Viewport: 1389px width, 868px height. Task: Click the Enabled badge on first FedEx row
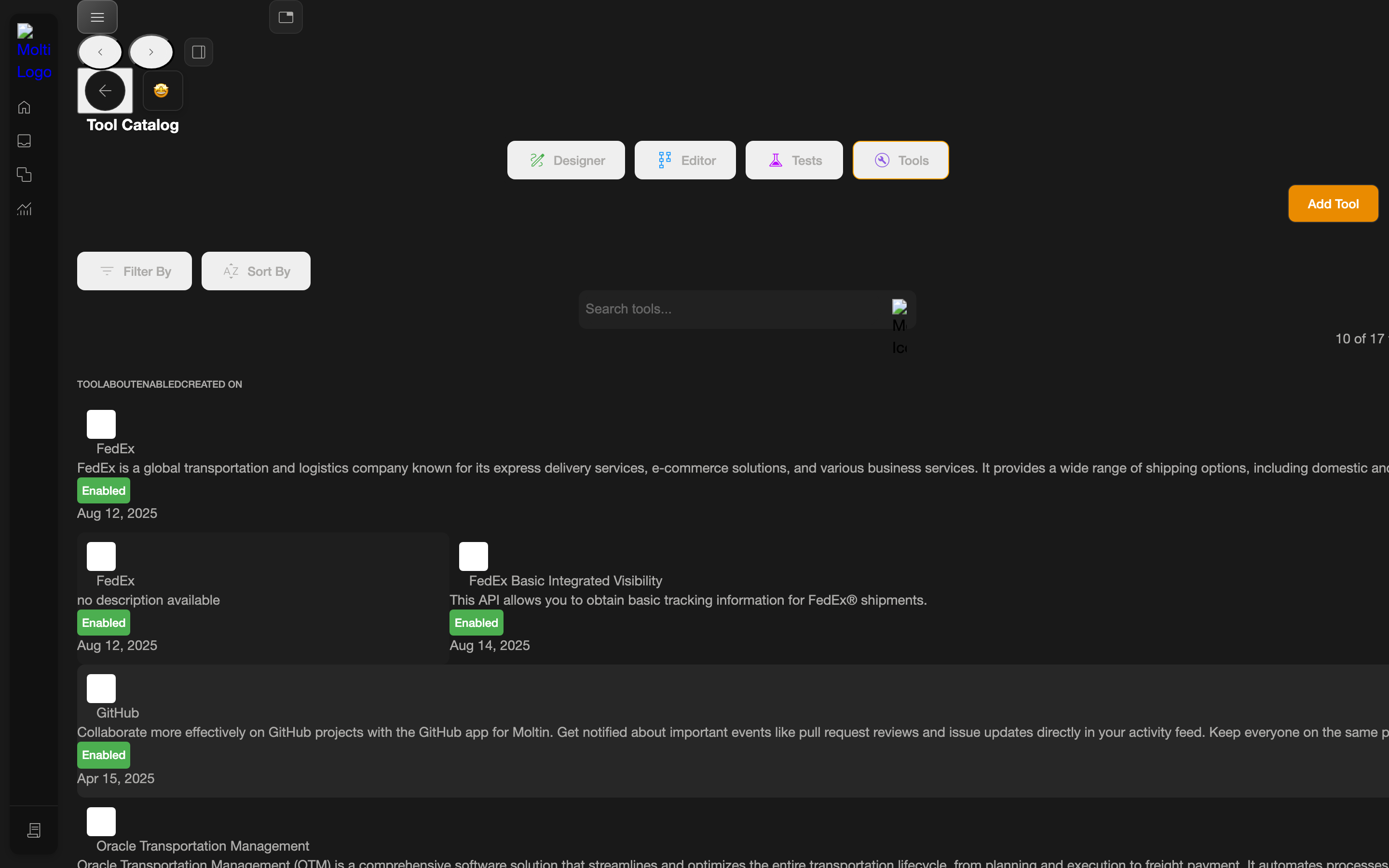click(104, 491)
